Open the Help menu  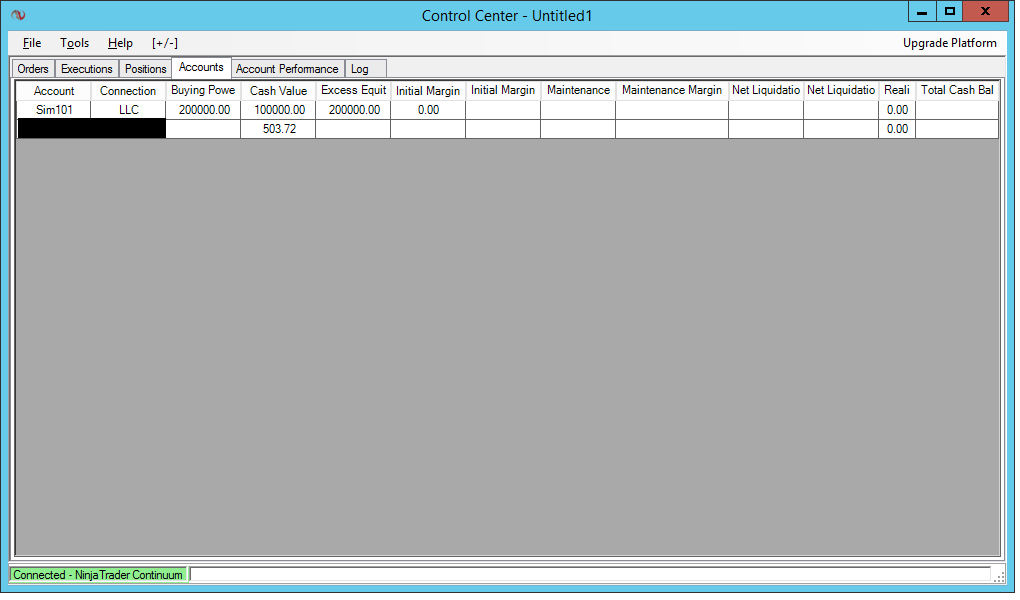tap(120, 43)
